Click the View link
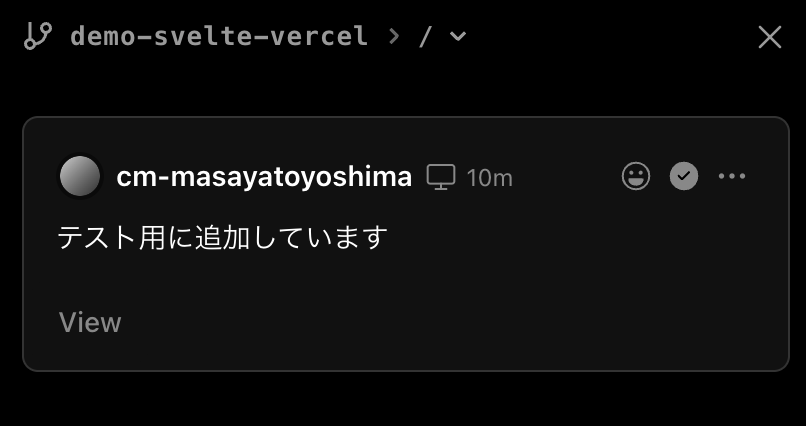 coord(90,322)
